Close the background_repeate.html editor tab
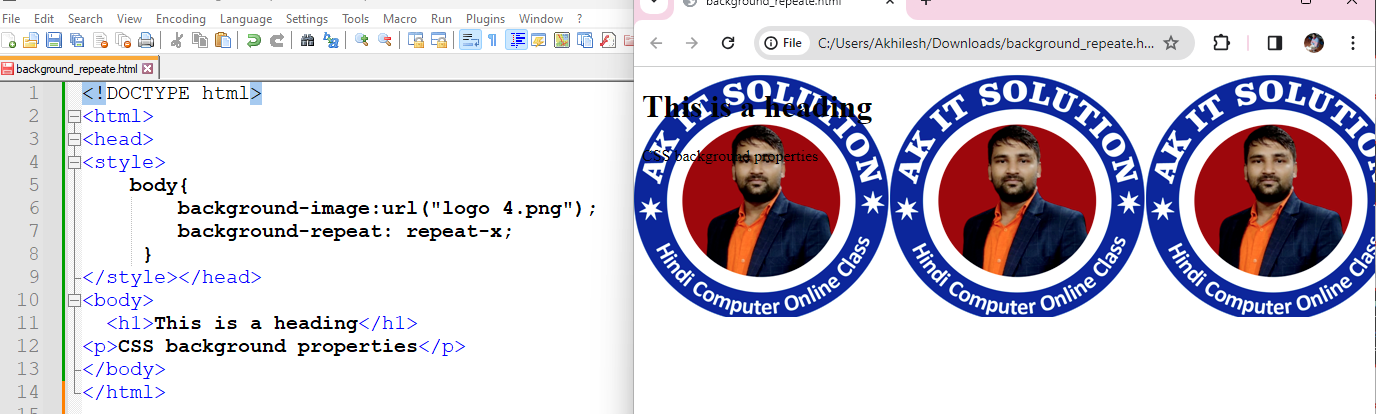Image resolution: width=1376 pixels, height=414 pixels. pyautogui.click(x=148, y=69)
